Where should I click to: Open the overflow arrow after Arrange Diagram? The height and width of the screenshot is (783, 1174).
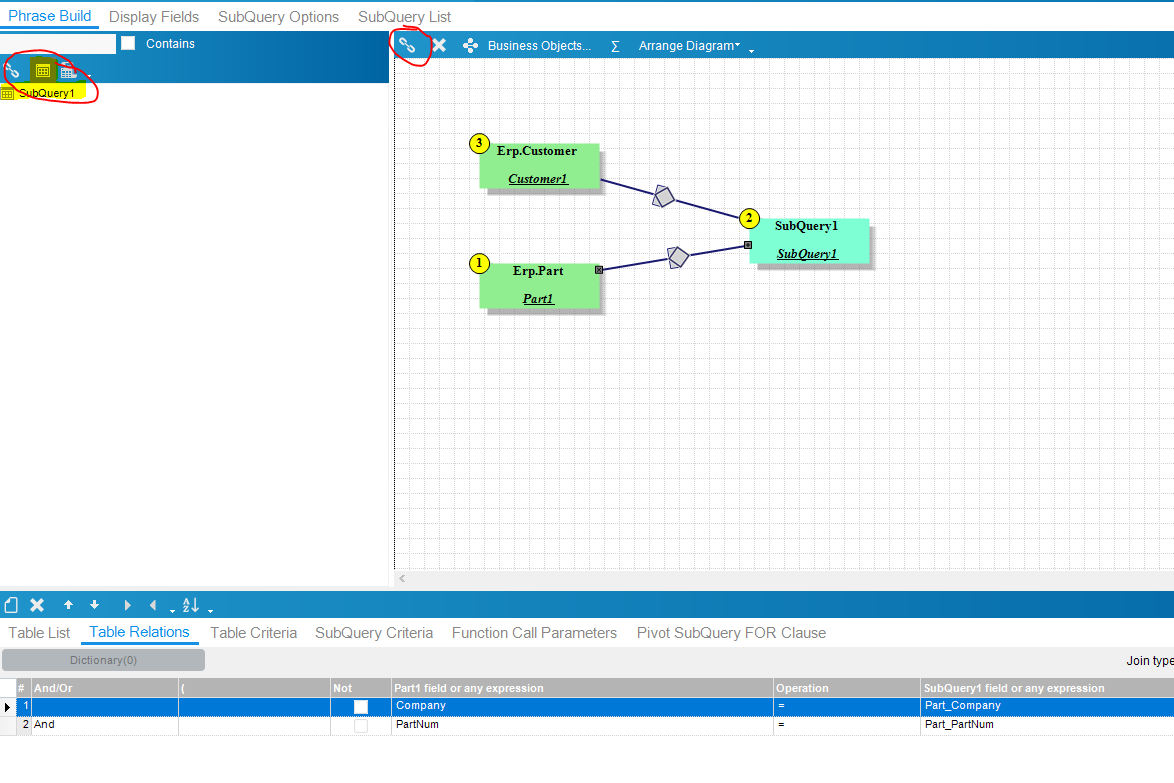[x=751, y=50]
